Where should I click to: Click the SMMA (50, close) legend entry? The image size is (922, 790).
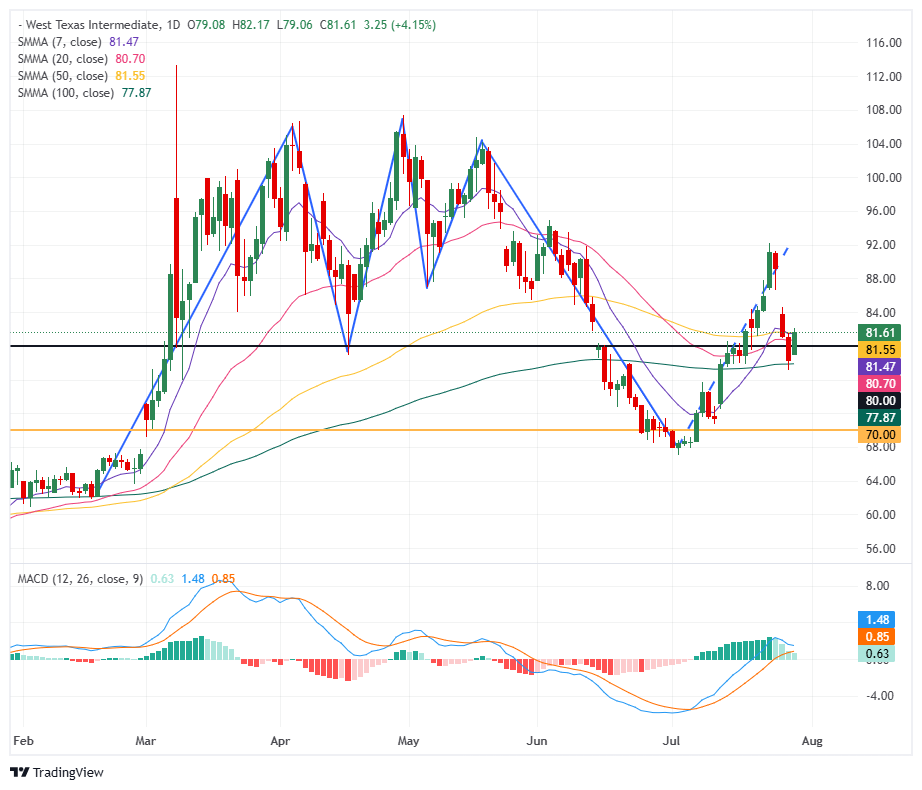point(81,76)
